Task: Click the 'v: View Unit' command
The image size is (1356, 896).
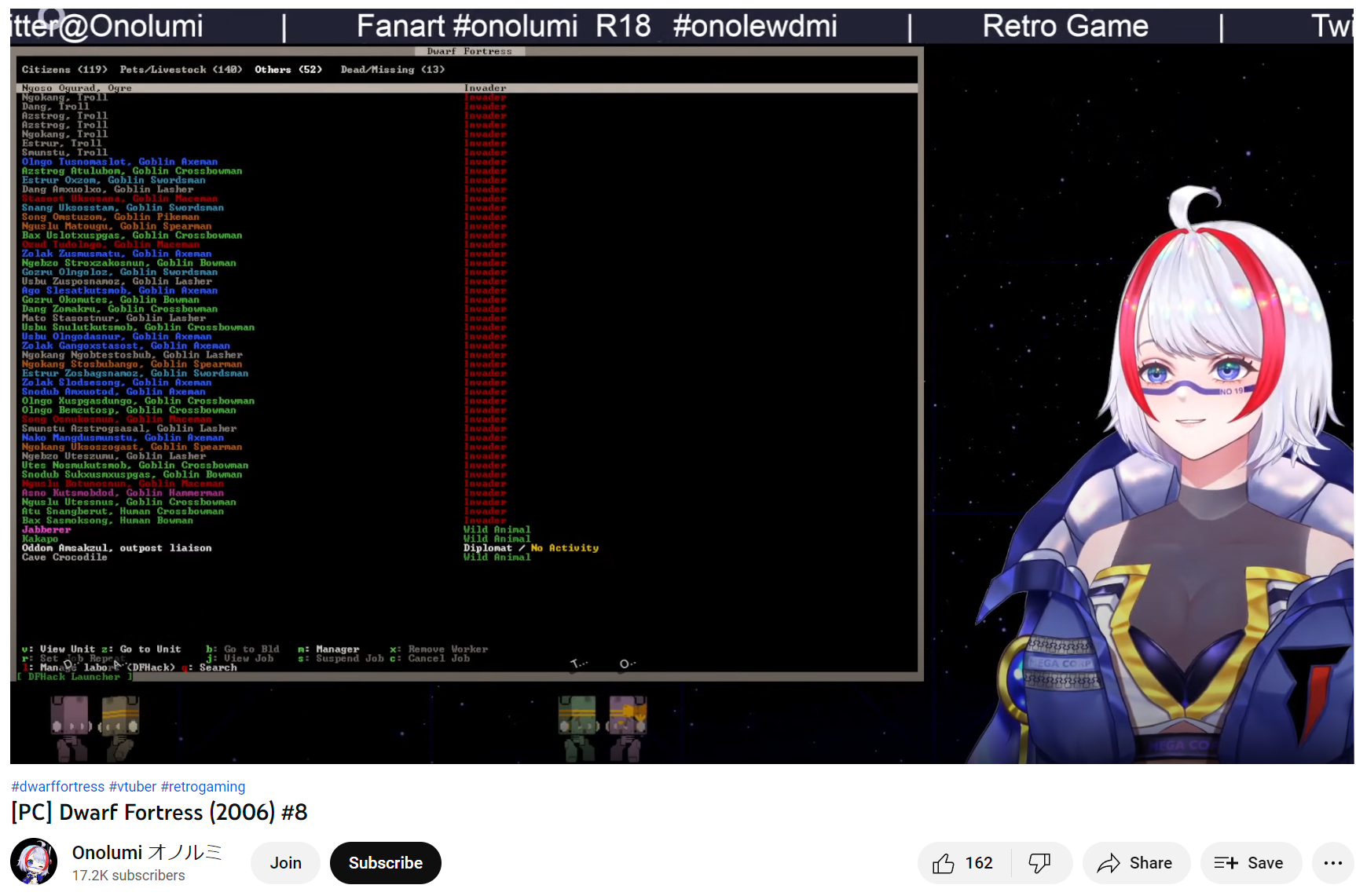Action: (x=58, y=649)
